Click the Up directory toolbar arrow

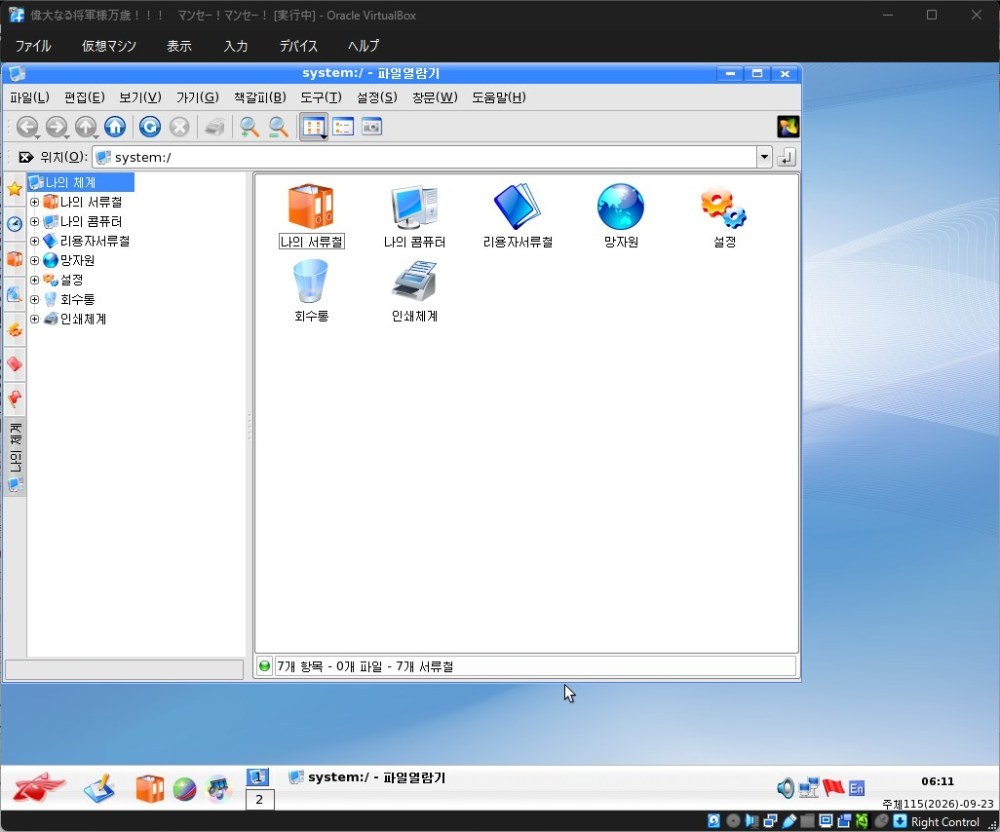coord(86,127)
